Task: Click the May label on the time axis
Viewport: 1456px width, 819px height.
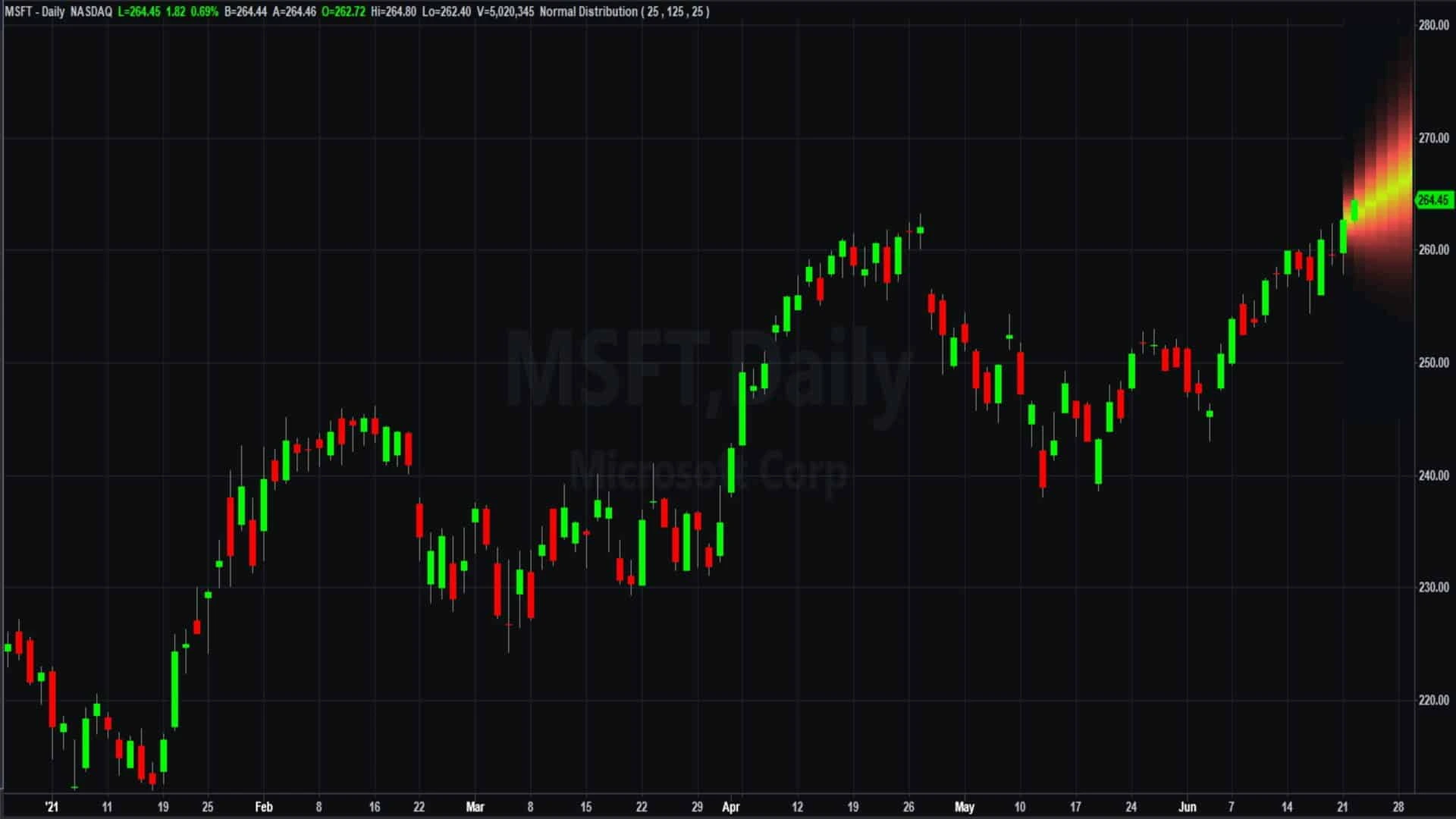Action: point(964,807)
